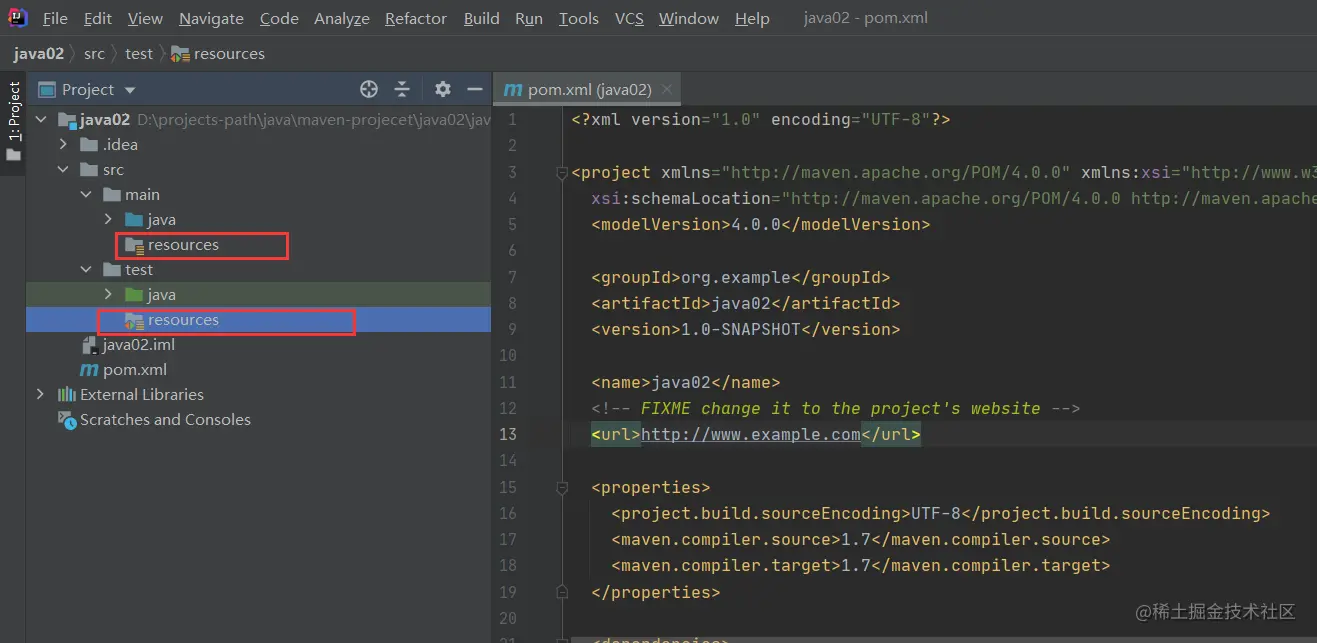Click the Scratches and Consoles icon

pos(67,420)
